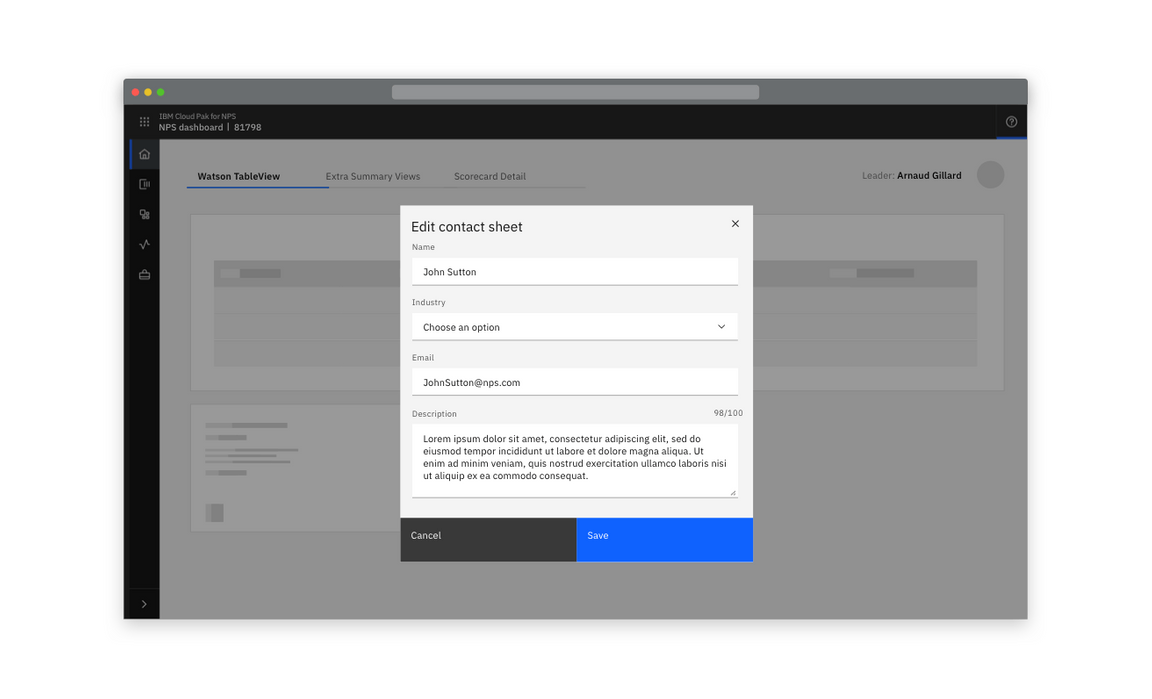This screenshot has width=1152, height=699.
Task: Select the Home icon in the sidebar
Action: point(144,153)
